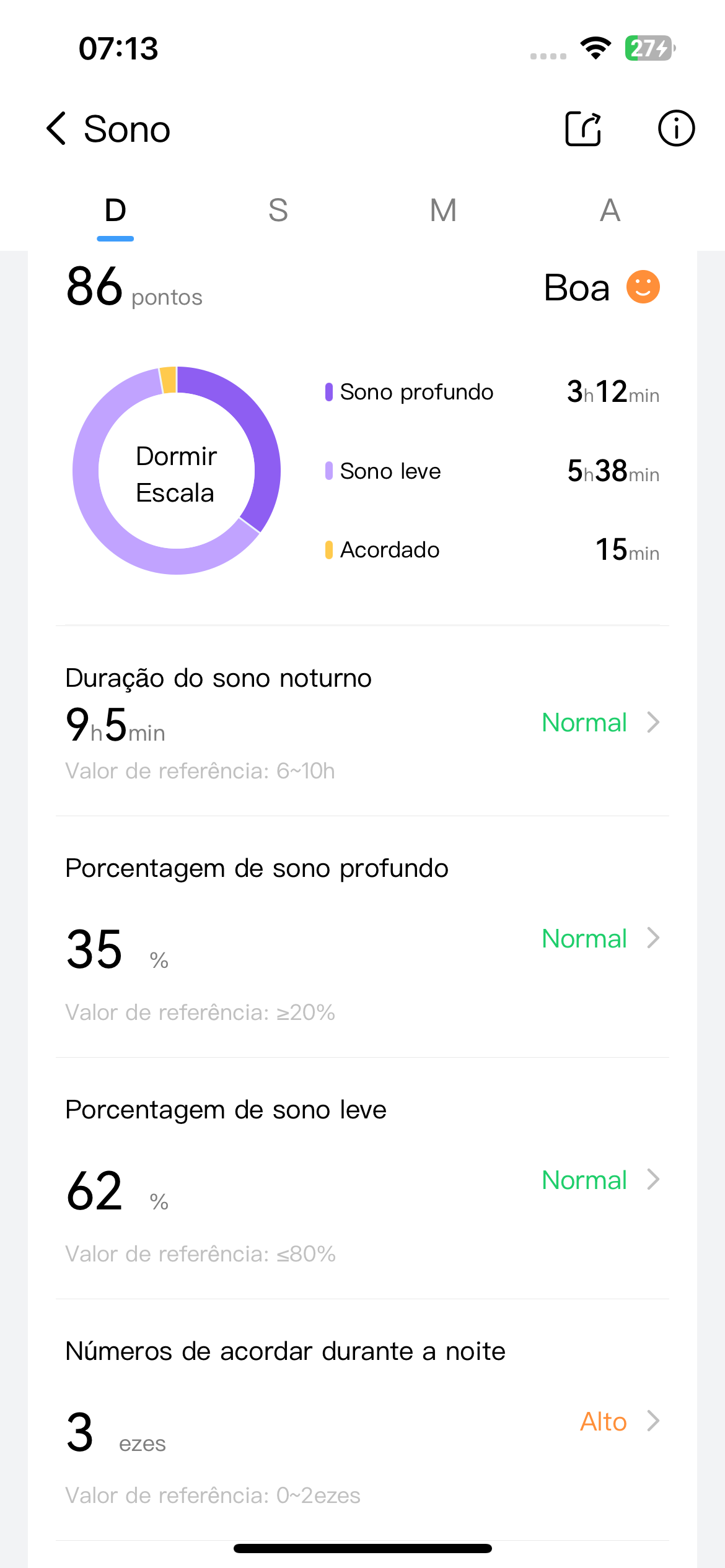The image size is (725, 1568).
Task: Tap the yellow Acordado legend marker
Action: click(329, 550)
